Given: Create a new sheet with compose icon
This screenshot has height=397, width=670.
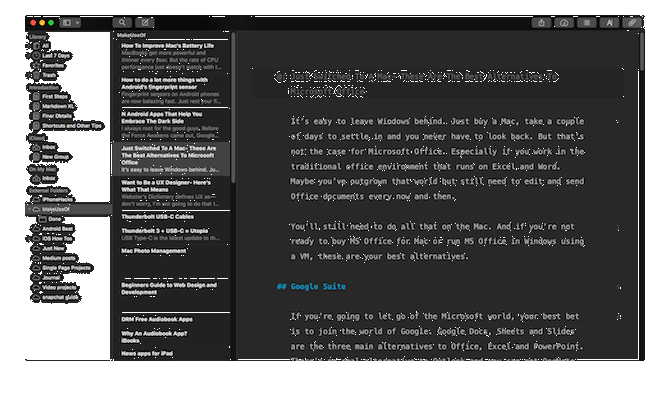Looking at the screenshot, I should (x=145, y=23).
